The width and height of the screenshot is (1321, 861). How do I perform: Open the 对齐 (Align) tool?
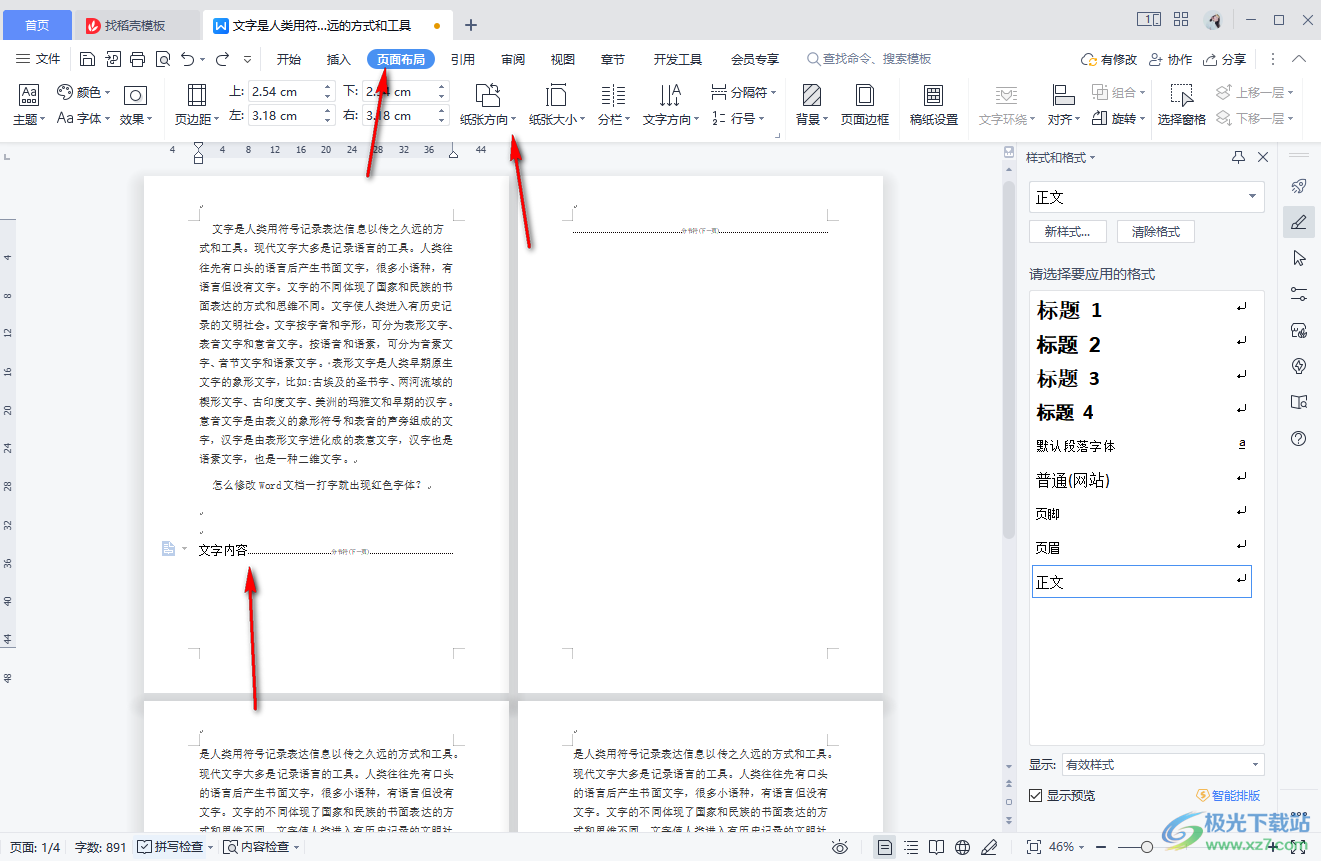tap(1064, 105)
